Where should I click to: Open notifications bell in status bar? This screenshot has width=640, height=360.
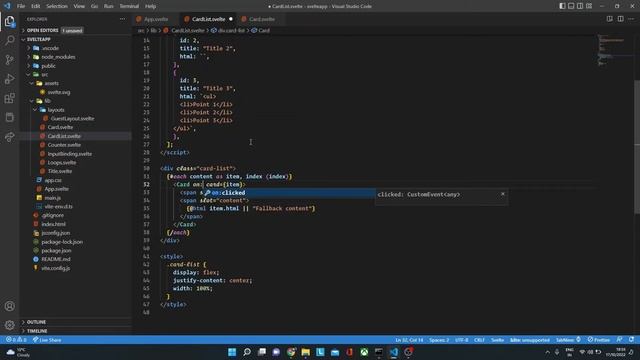point(631,340)
